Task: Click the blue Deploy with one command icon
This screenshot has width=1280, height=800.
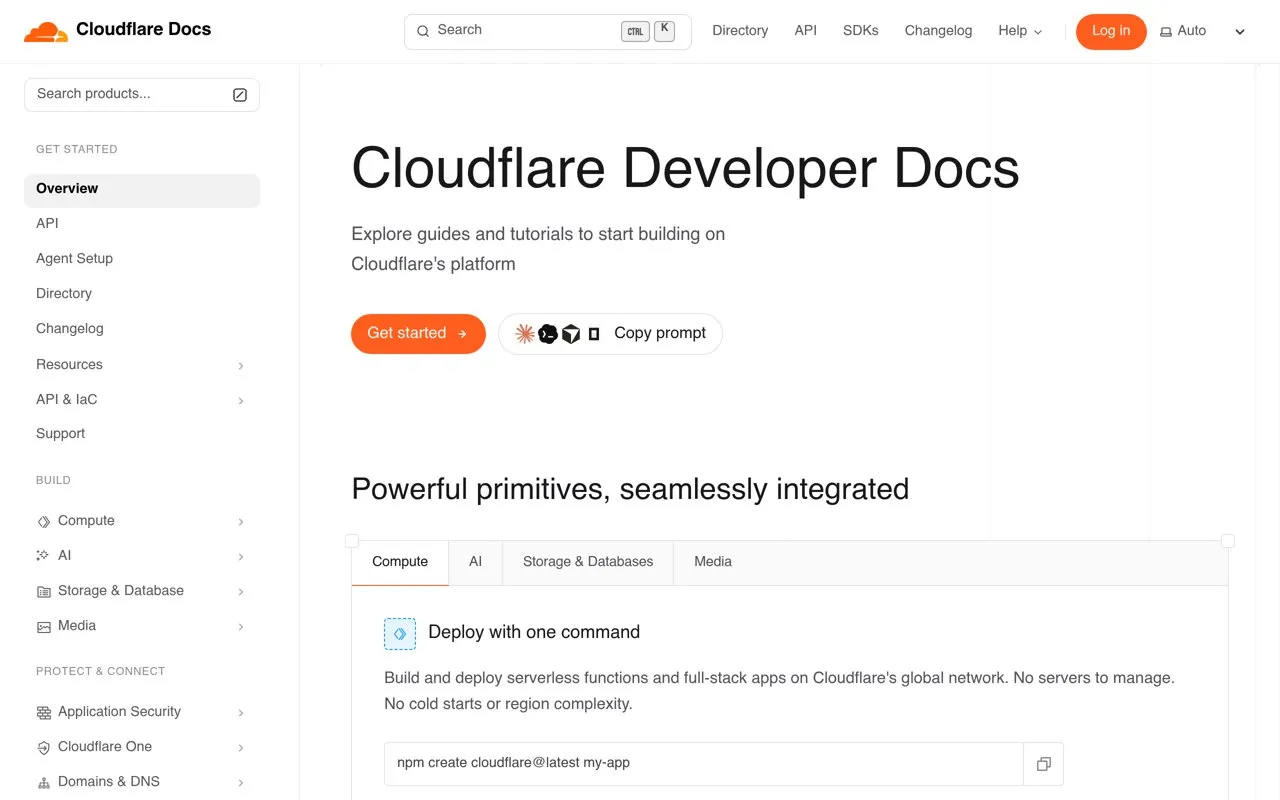Action: pos(400,633)
